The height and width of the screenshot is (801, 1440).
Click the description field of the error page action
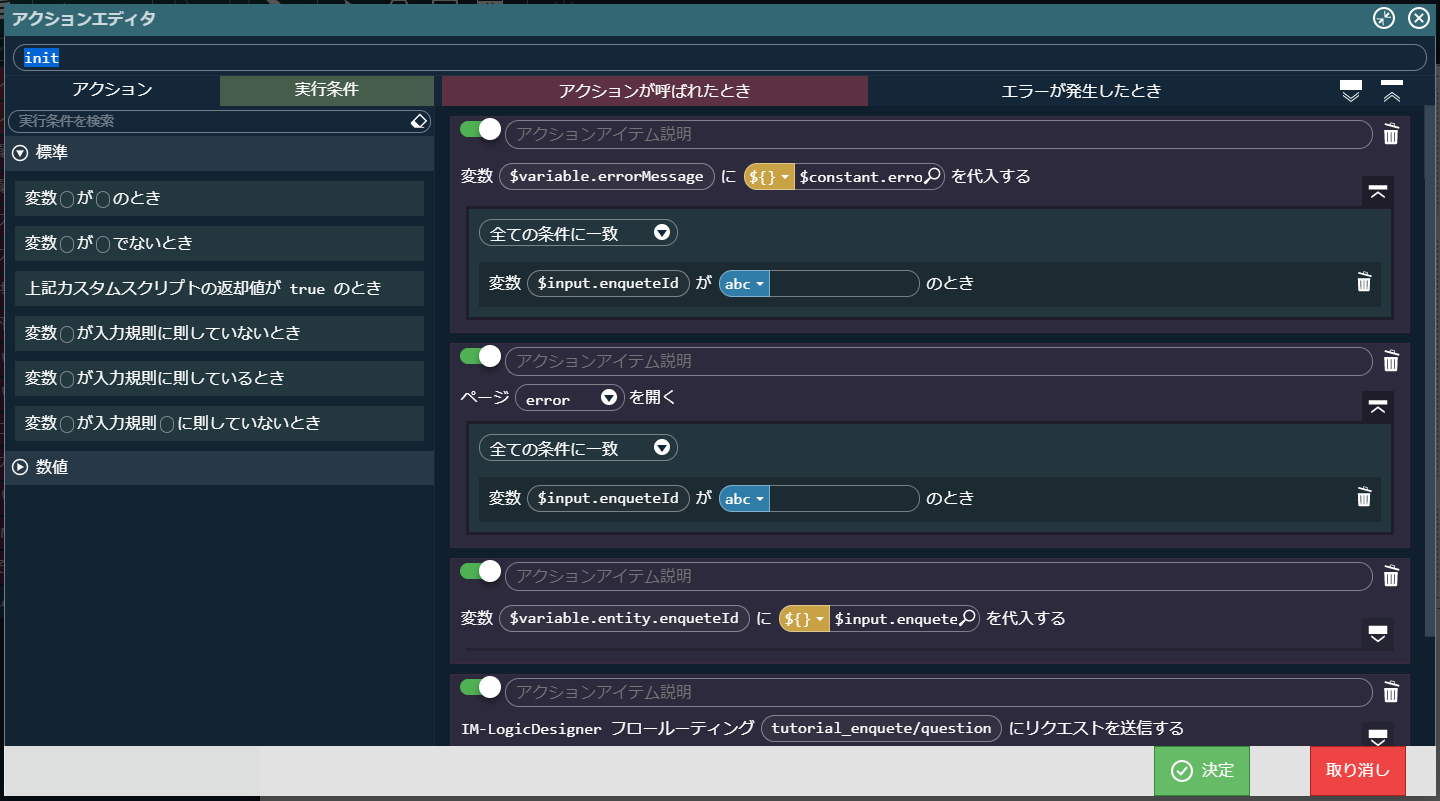pyautogui.click(x=938, y=361)
